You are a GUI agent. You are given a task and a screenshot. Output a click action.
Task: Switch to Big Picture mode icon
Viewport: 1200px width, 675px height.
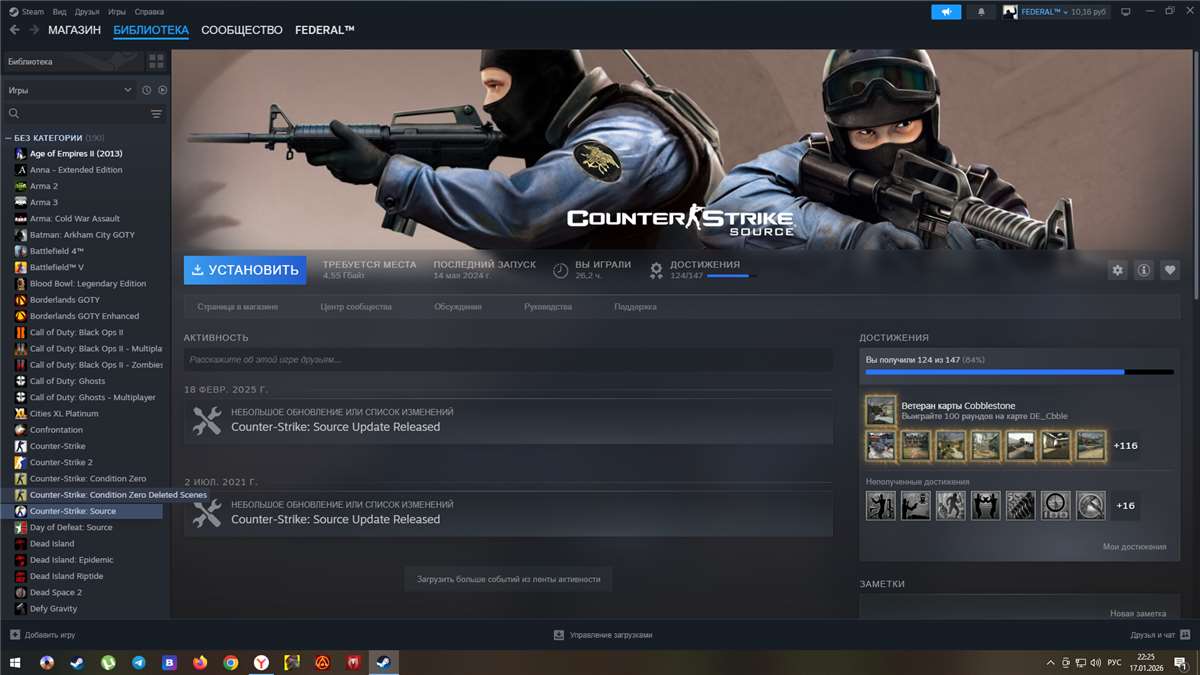1125,12
